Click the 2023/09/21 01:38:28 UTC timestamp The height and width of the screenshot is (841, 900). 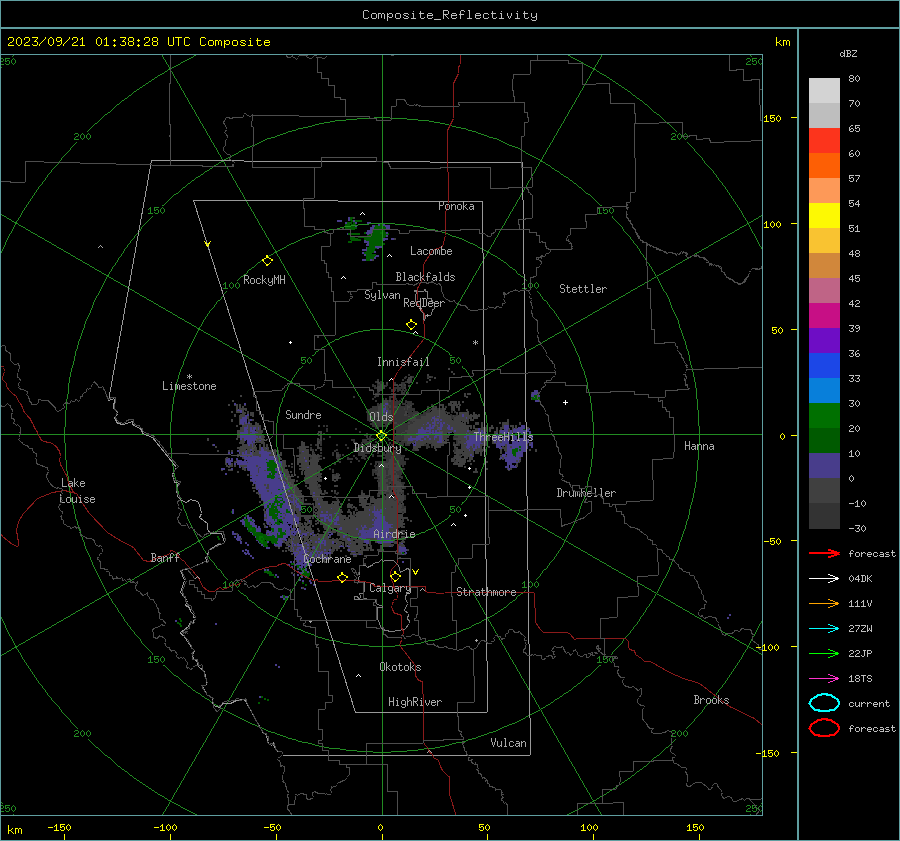click(x=99, y=42)
